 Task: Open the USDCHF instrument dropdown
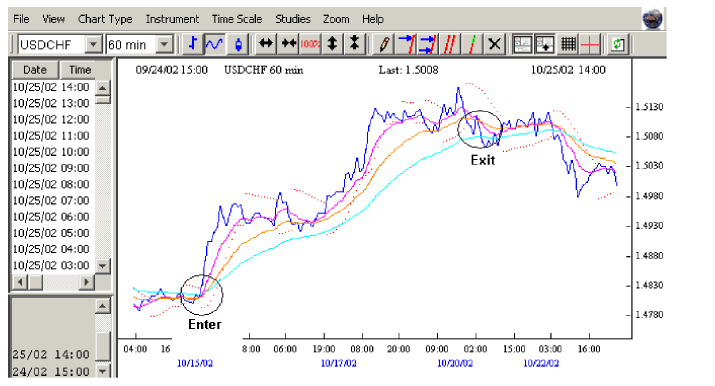pos(93,45)
